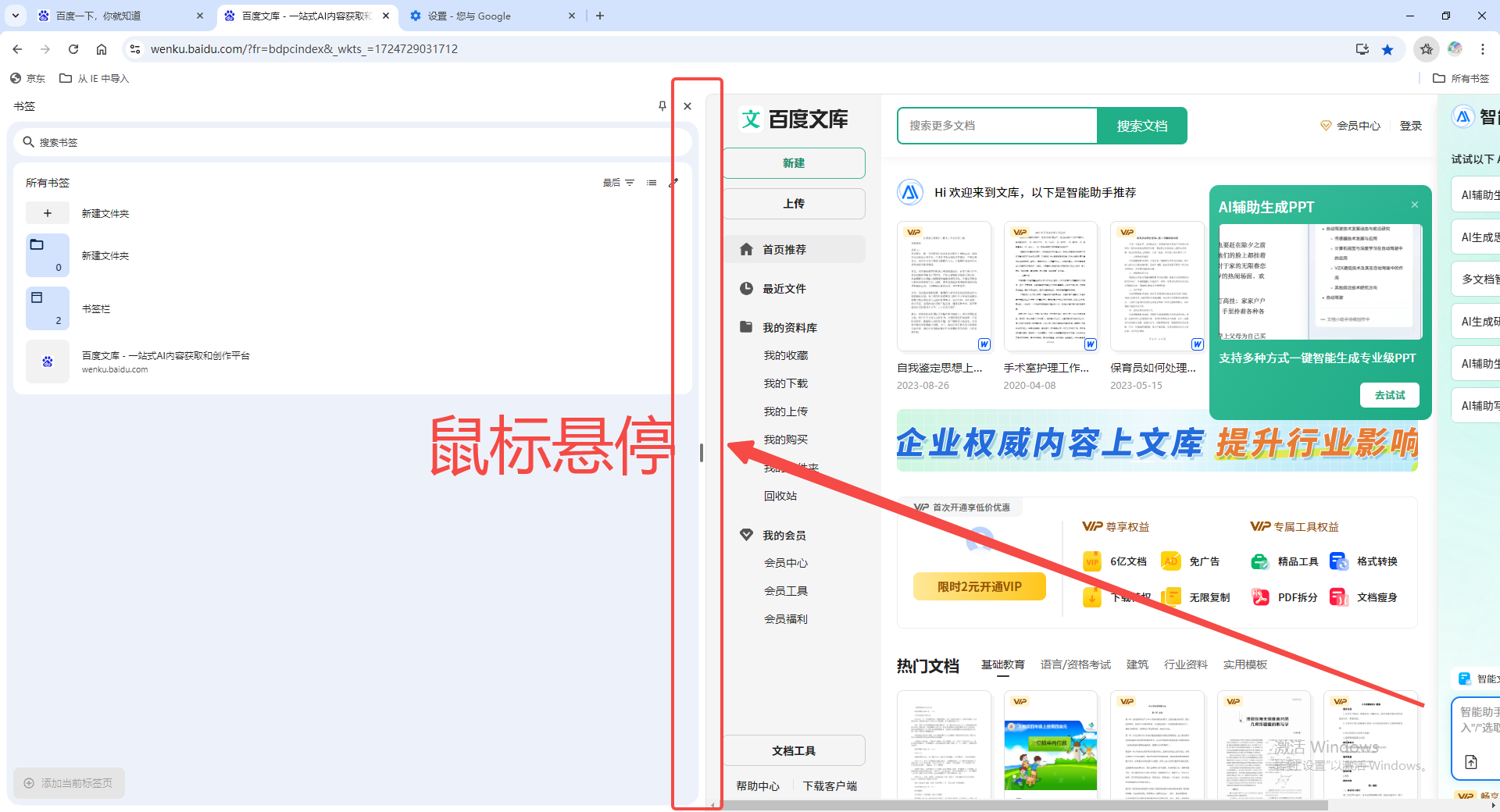Open 我的下载
The height and width of the screenshot is (812, 1500).
pyautogui.click(x=786, y=383)
